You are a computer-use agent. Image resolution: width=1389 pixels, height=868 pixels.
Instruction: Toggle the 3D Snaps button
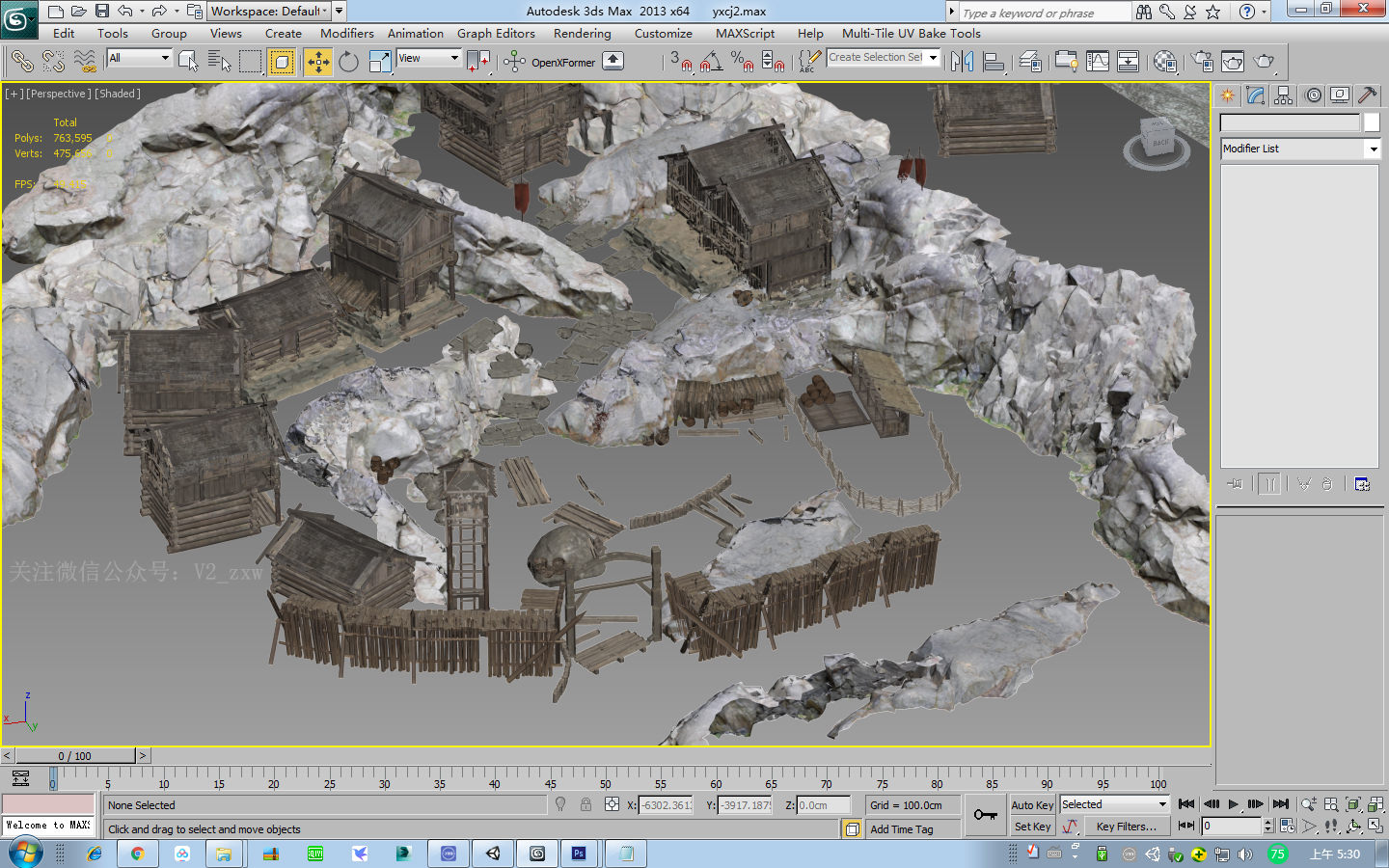[681, 62]
